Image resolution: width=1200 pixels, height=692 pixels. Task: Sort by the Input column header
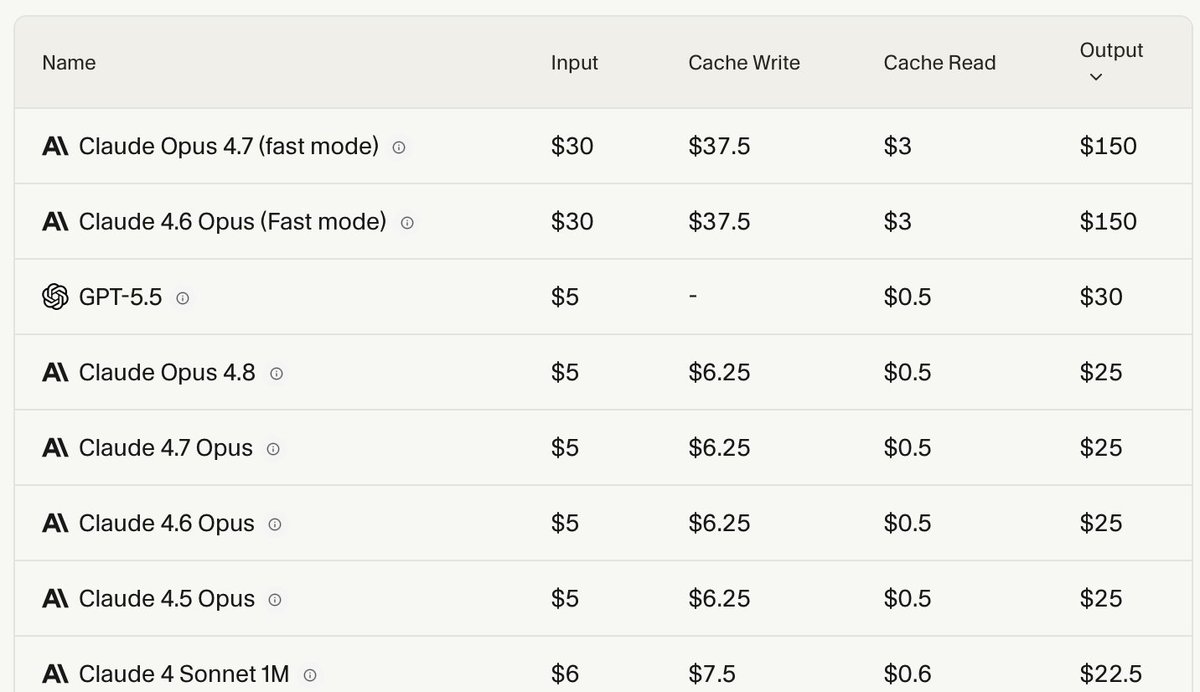tap(574, 62)
